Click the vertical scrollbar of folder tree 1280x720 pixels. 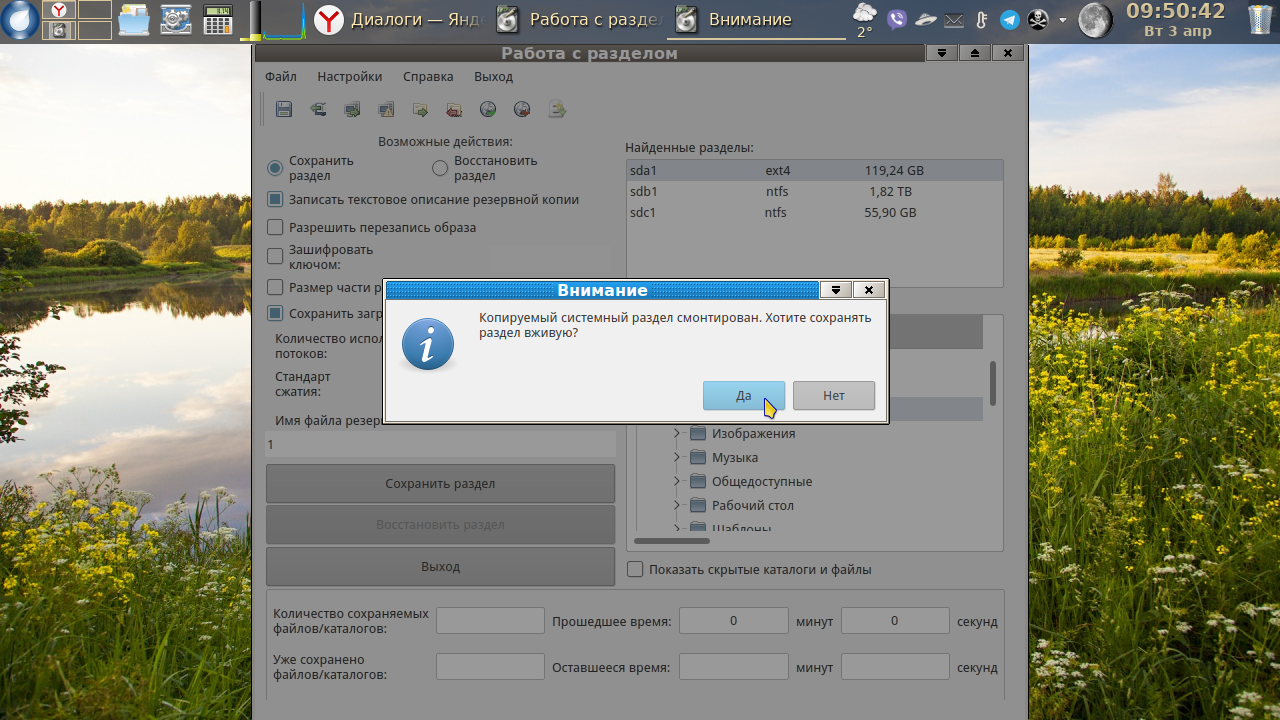pos(993,383)
